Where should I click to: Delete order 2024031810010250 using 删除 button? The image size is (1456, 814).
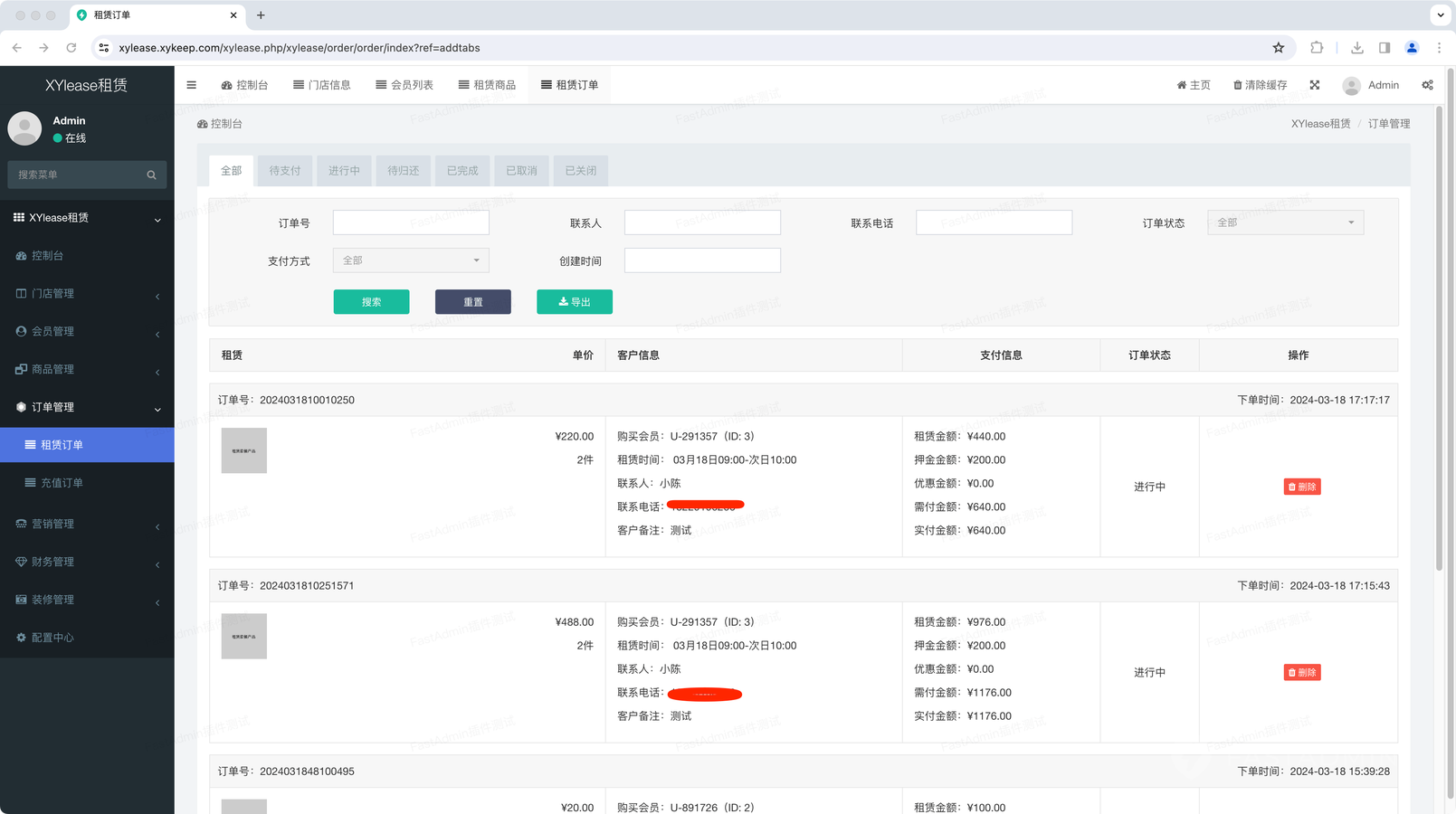point(1301,487)
